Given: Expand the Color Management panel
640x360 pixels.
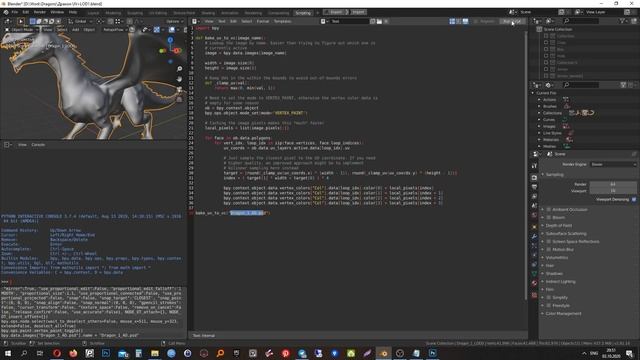Looking at the screenshot, I should (563, 313).
